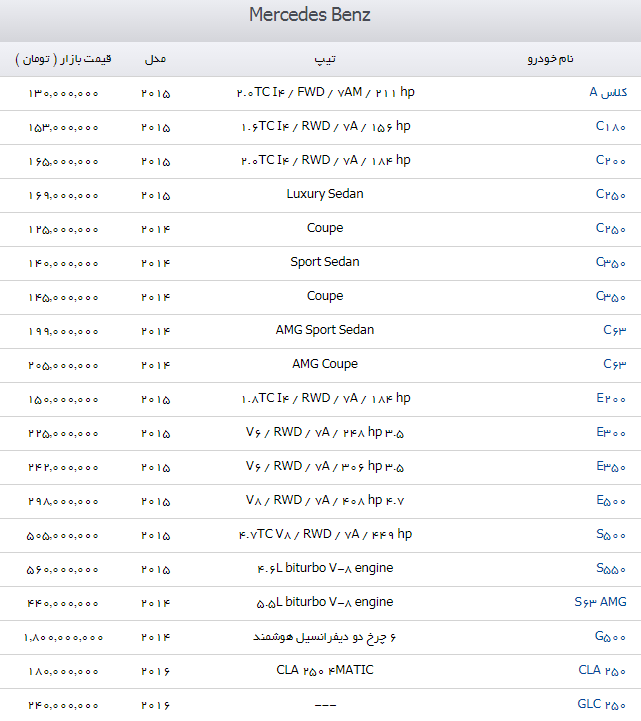Image resolution: width=641 pixels, height=721 pixels.
Task: Click the --- type cell in GLC ۲۵۰ row
Action: pos(325,705)
